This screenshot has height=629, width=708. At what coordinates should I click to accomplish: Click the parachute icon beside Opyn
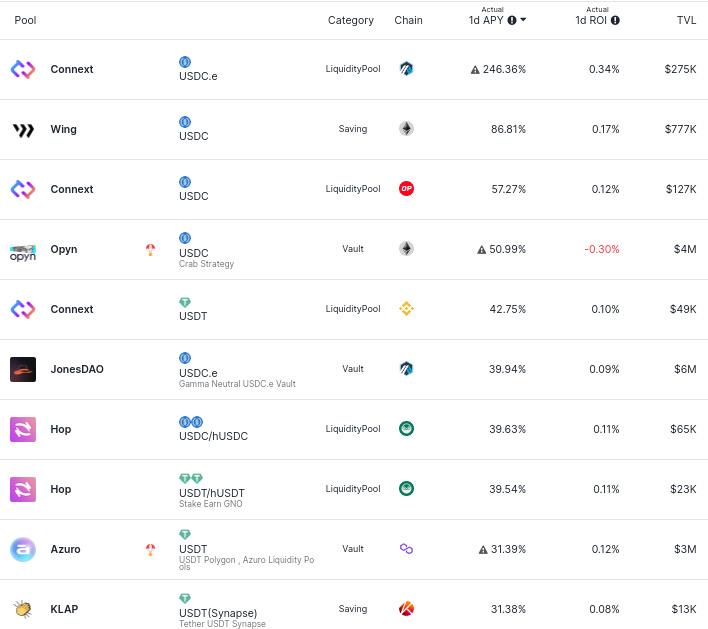(150, 250)
